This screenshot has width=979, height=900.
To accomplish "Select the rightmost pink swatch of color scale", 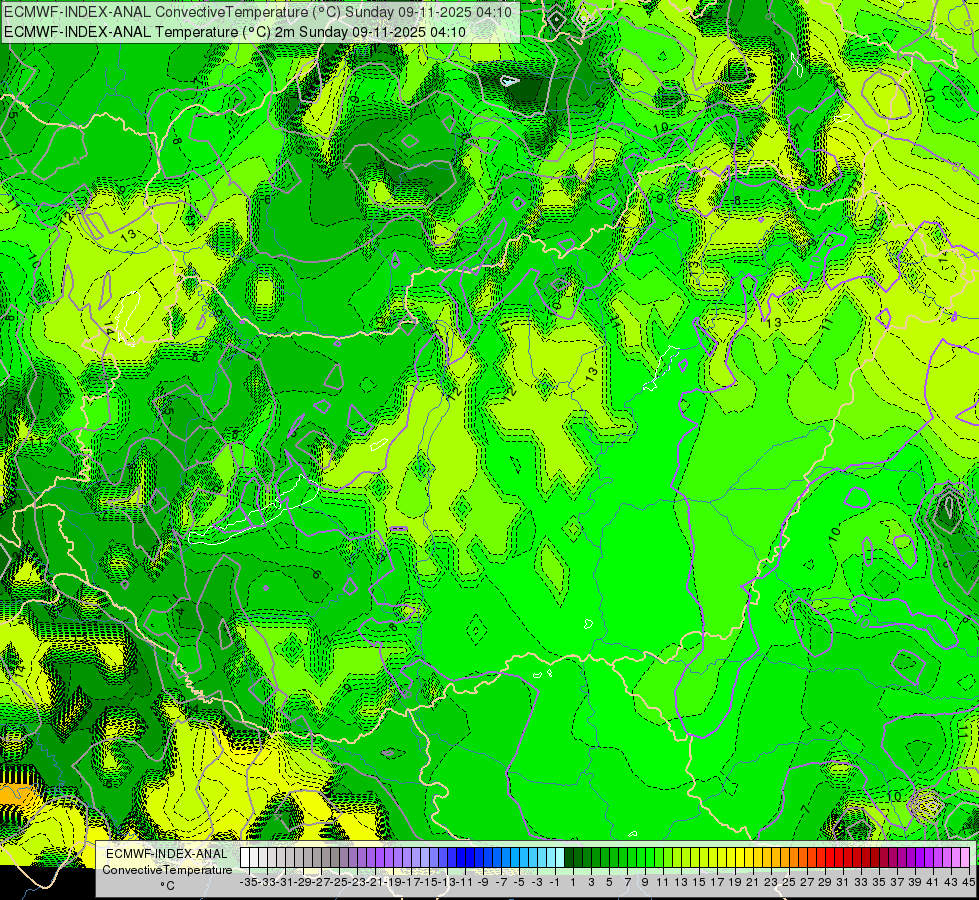I will point(965,857).
